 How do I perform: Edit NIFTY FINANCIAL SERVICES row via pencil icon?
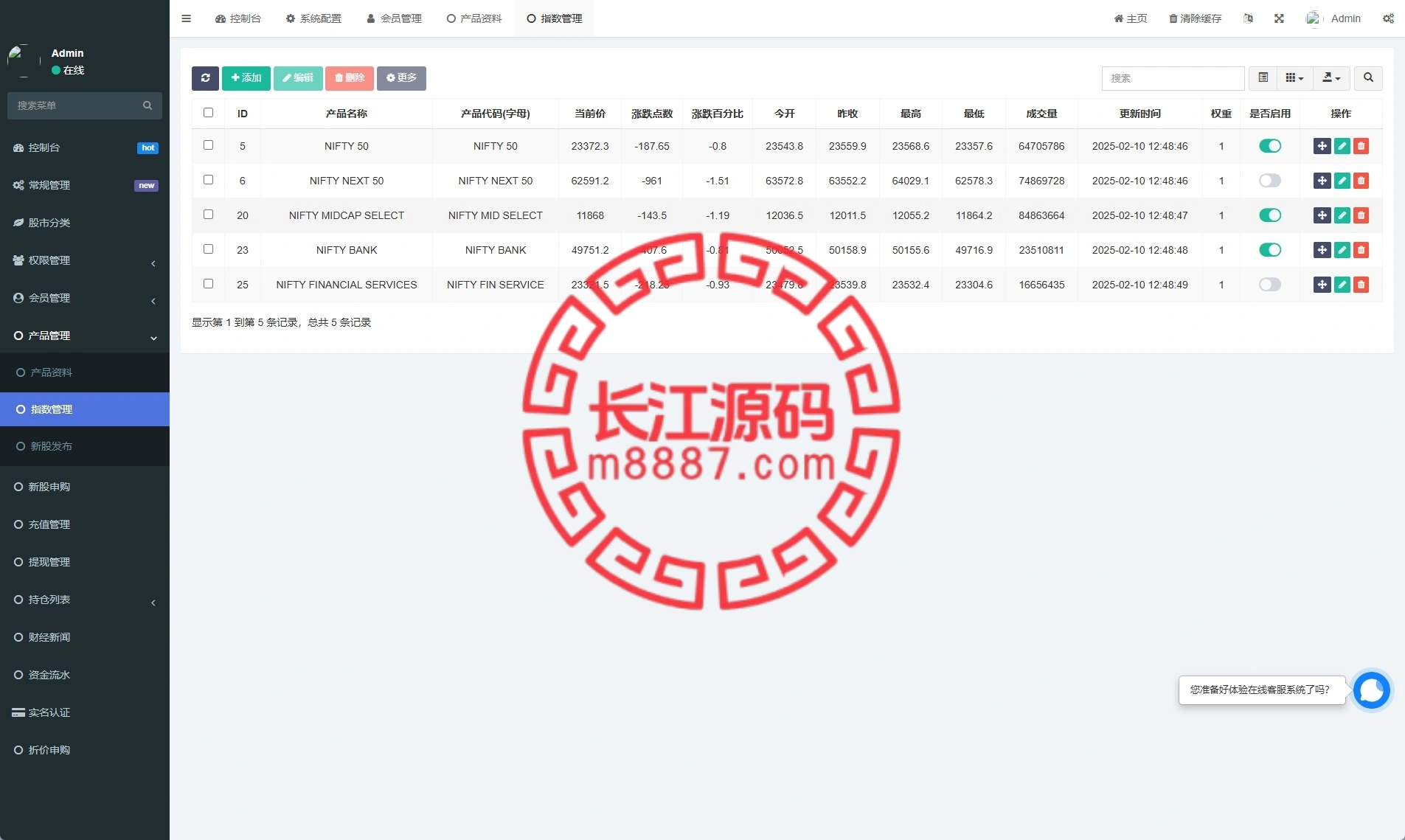coord(1342,285)
